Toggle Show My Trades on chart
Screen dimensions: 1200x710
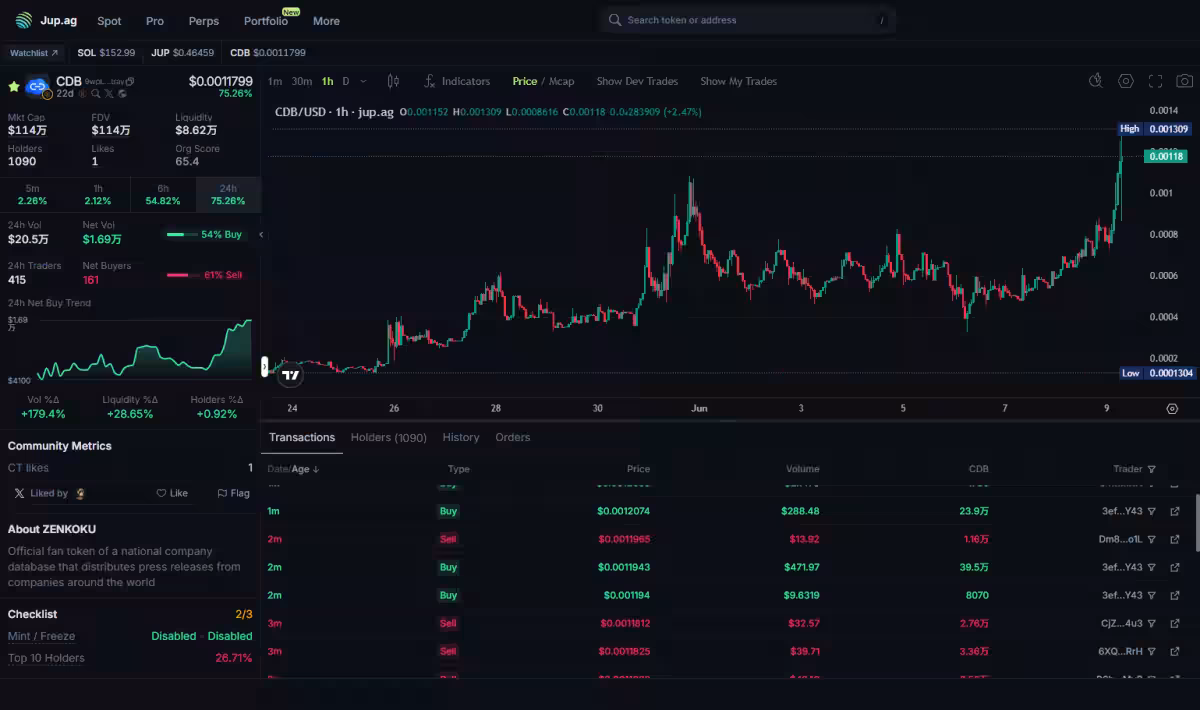click(738, 81)
